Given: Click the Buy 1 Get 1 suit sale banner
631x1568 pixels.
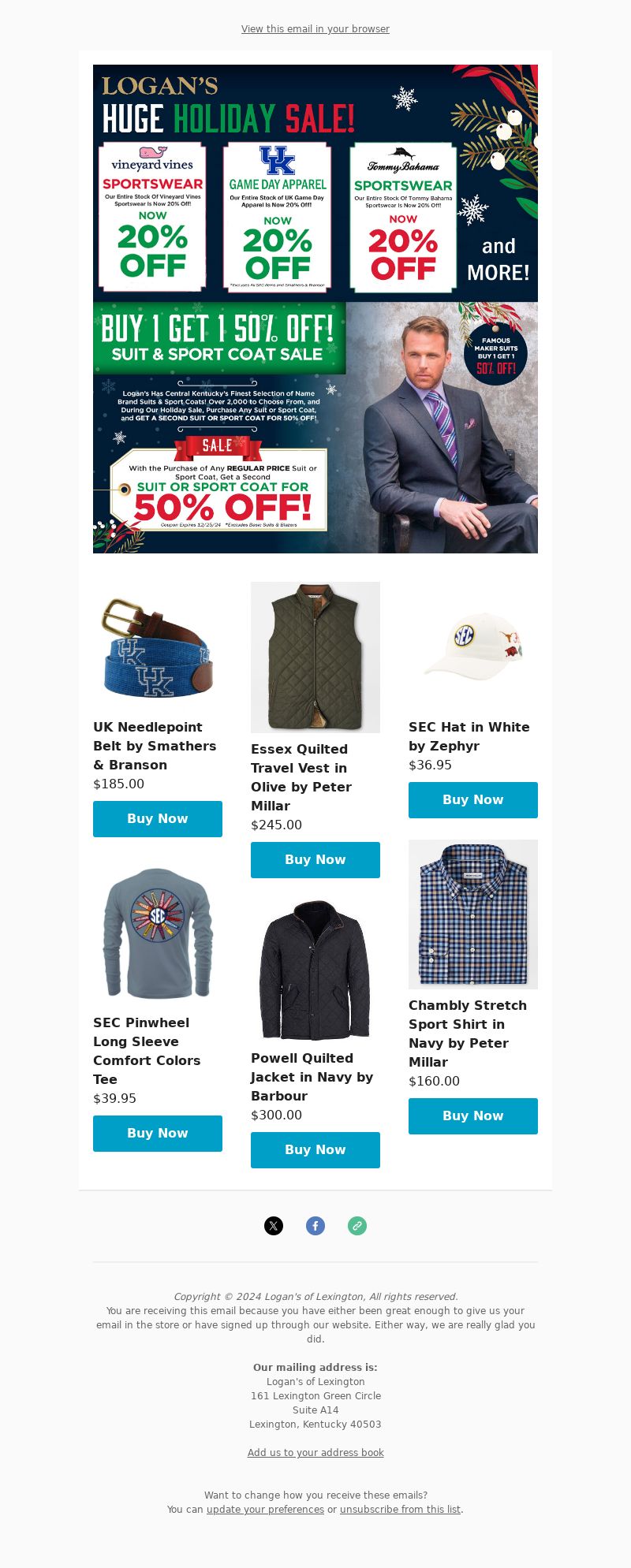Looking at the screenshot, I should coord(315,428).
